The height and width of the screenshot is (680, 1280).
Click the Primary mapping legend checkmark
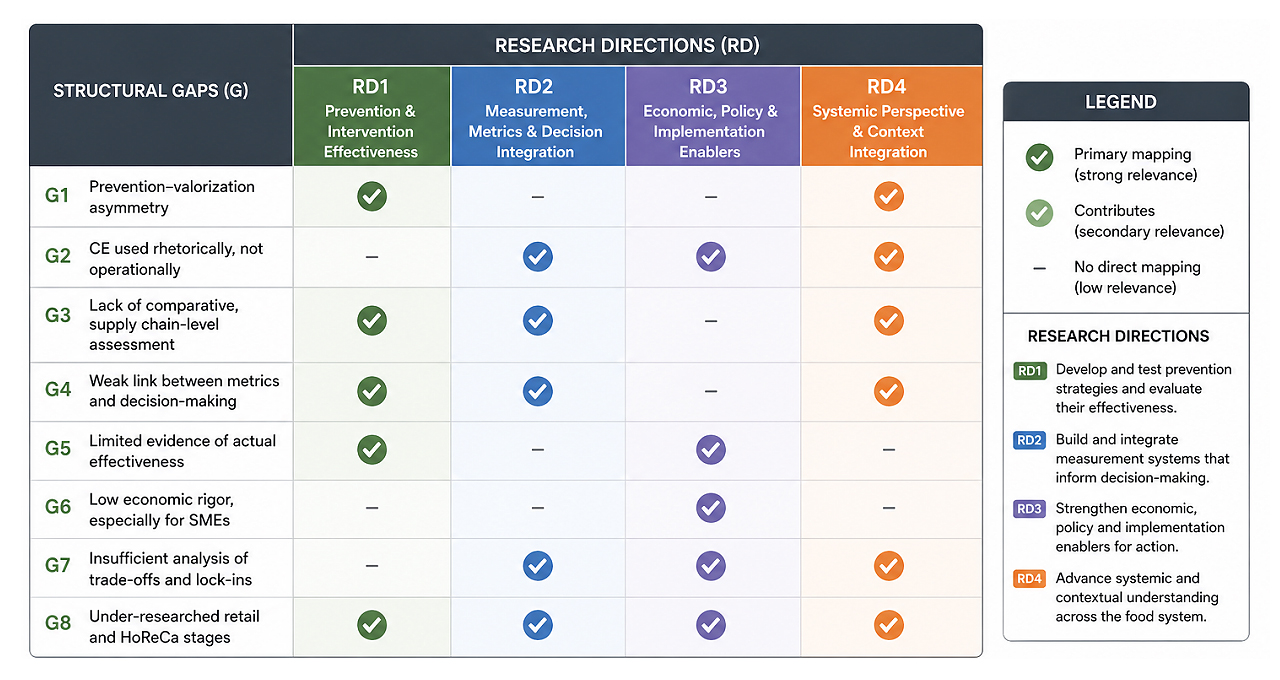[1040, 157]
